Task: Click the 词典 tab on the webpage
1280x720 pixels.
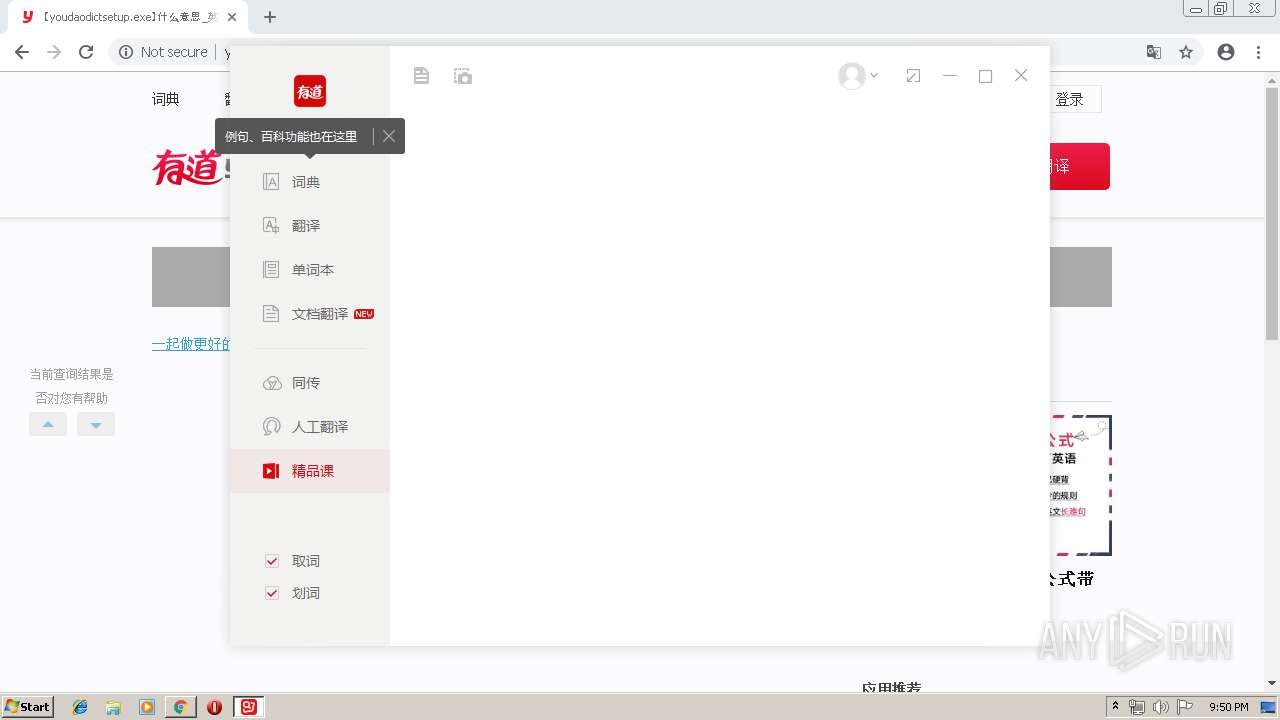Action: tap(166, 99)
